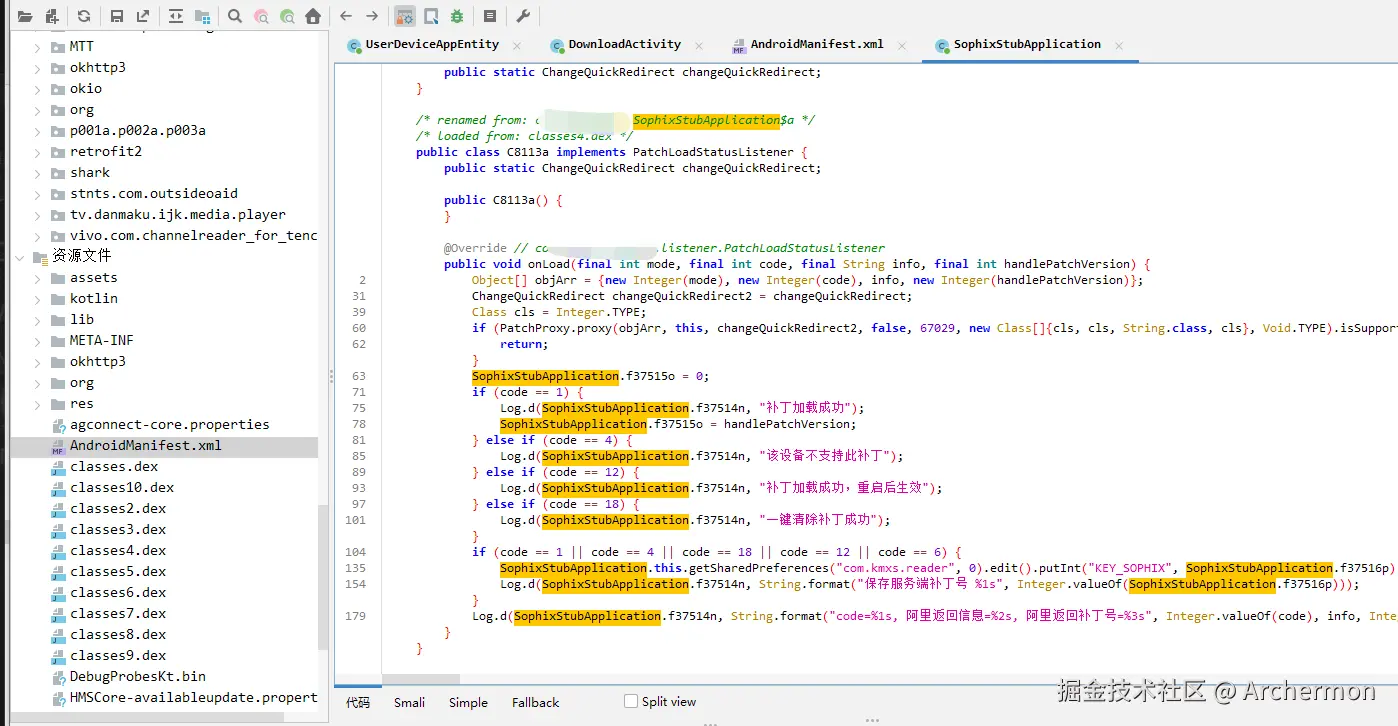Collapse the 资源文件 tree node
1398x726 pixels.
pyautogui.click(x=20, y=257)
